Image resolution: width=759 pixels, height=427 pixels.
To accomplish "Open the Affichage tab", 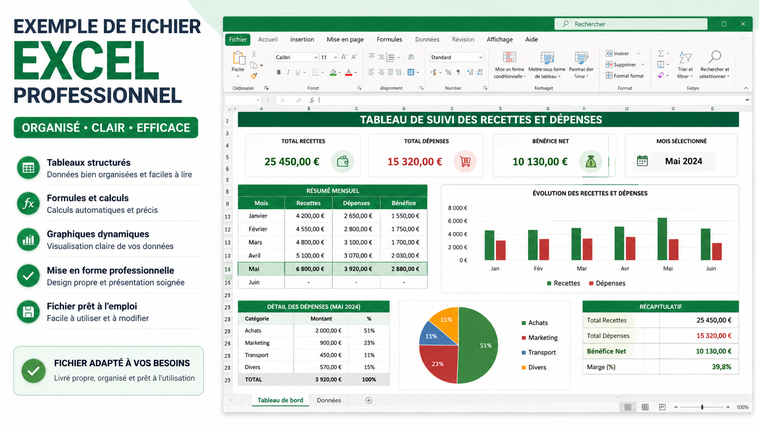I will click(x=500, y=40).
